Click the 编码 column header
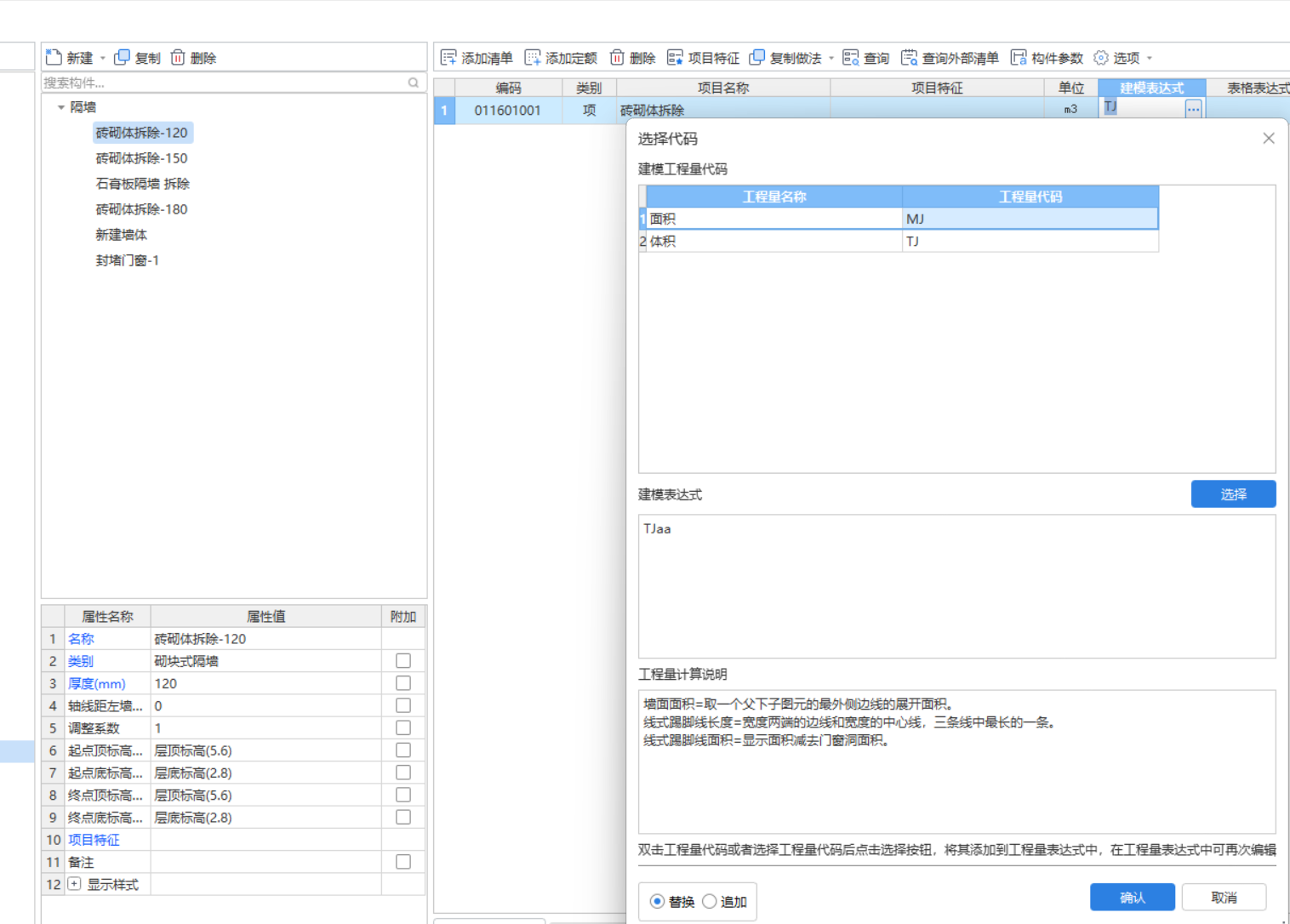The height and width of the screenshot is (924, 1290). [509, 88]
